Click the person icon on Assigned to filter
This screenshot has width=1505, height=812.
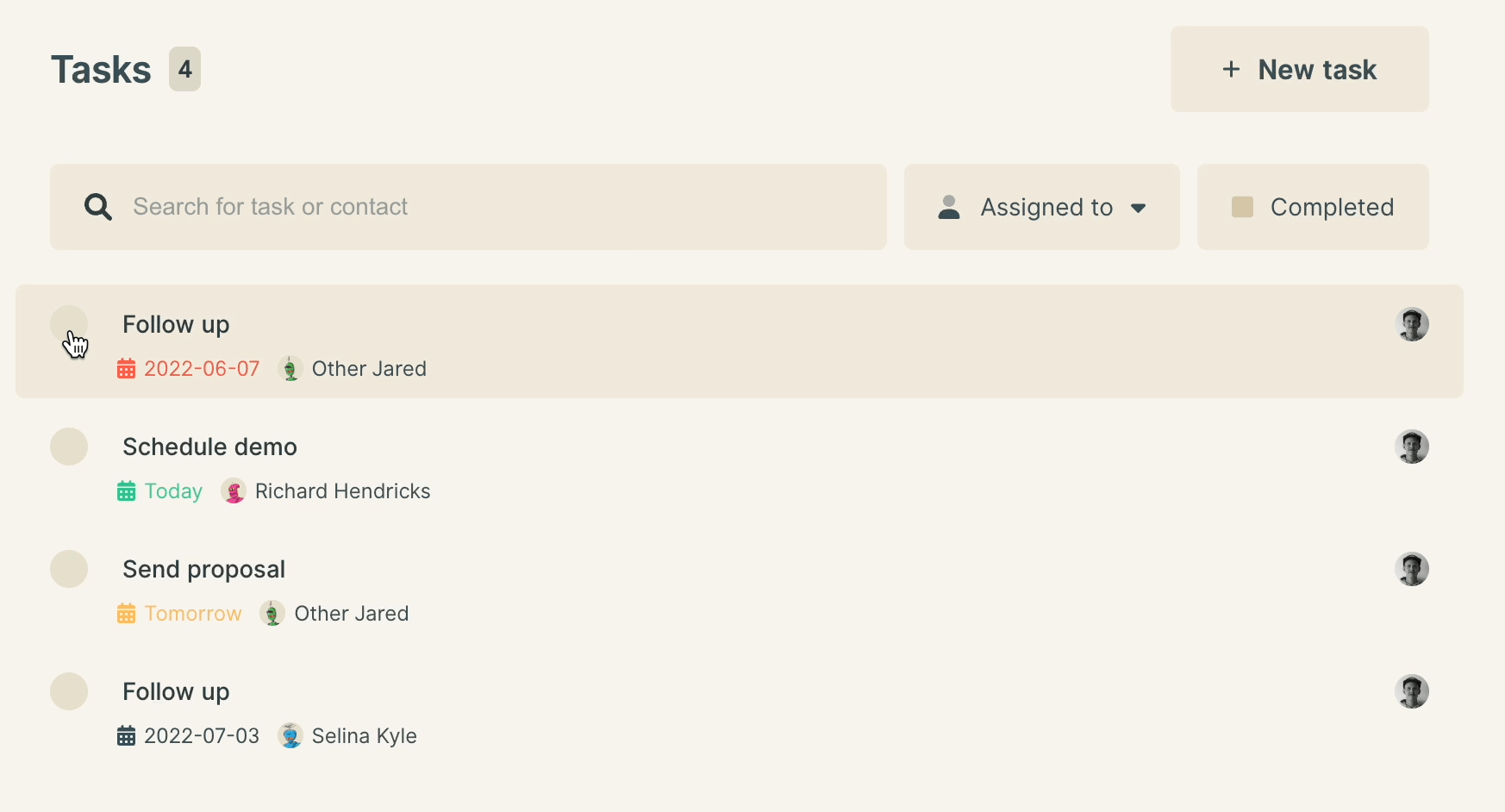(x=948, y=207)
